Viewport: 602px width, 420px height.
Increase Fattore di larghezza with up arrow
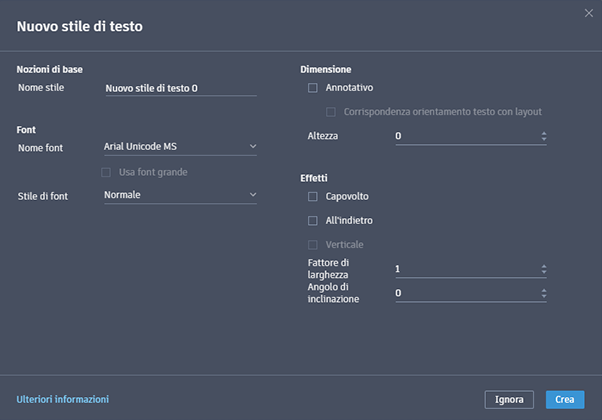coord(544,265)
